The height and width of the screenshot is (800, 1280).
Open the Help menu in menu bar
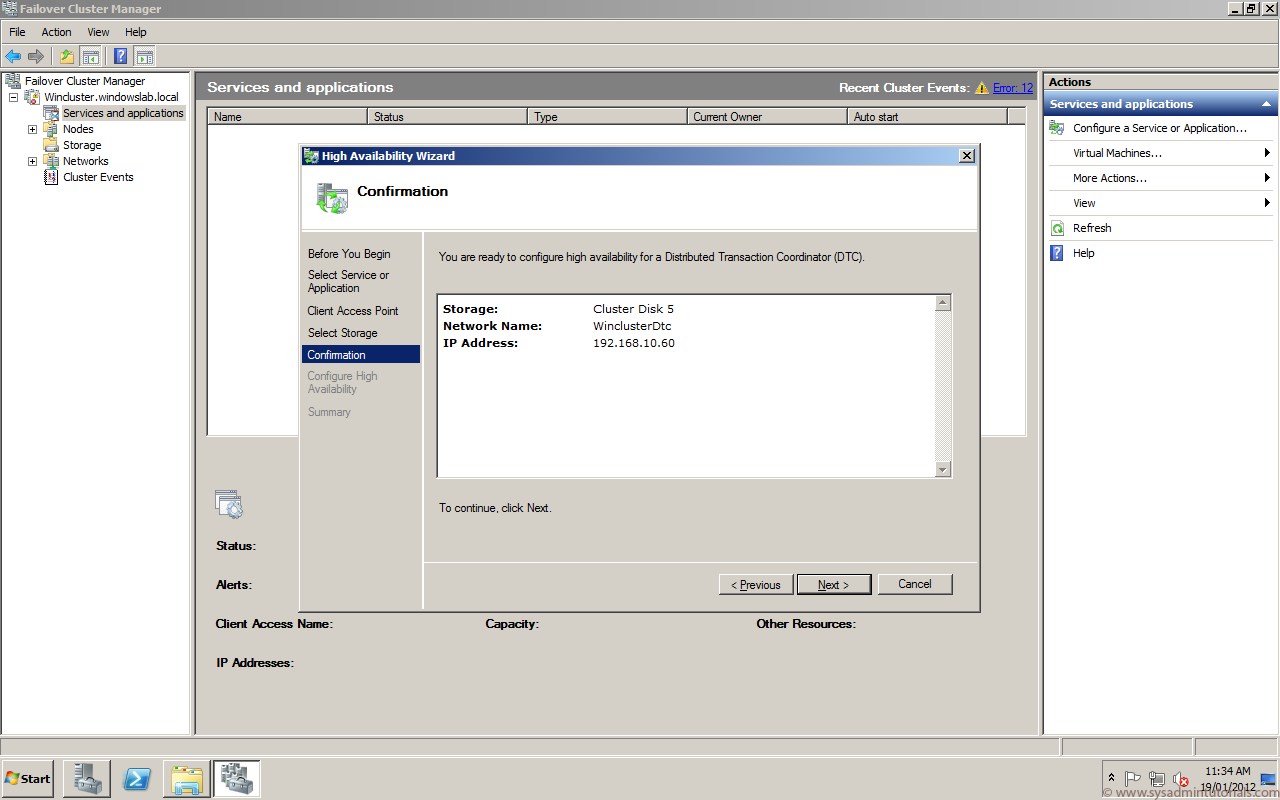click(136, 32)
